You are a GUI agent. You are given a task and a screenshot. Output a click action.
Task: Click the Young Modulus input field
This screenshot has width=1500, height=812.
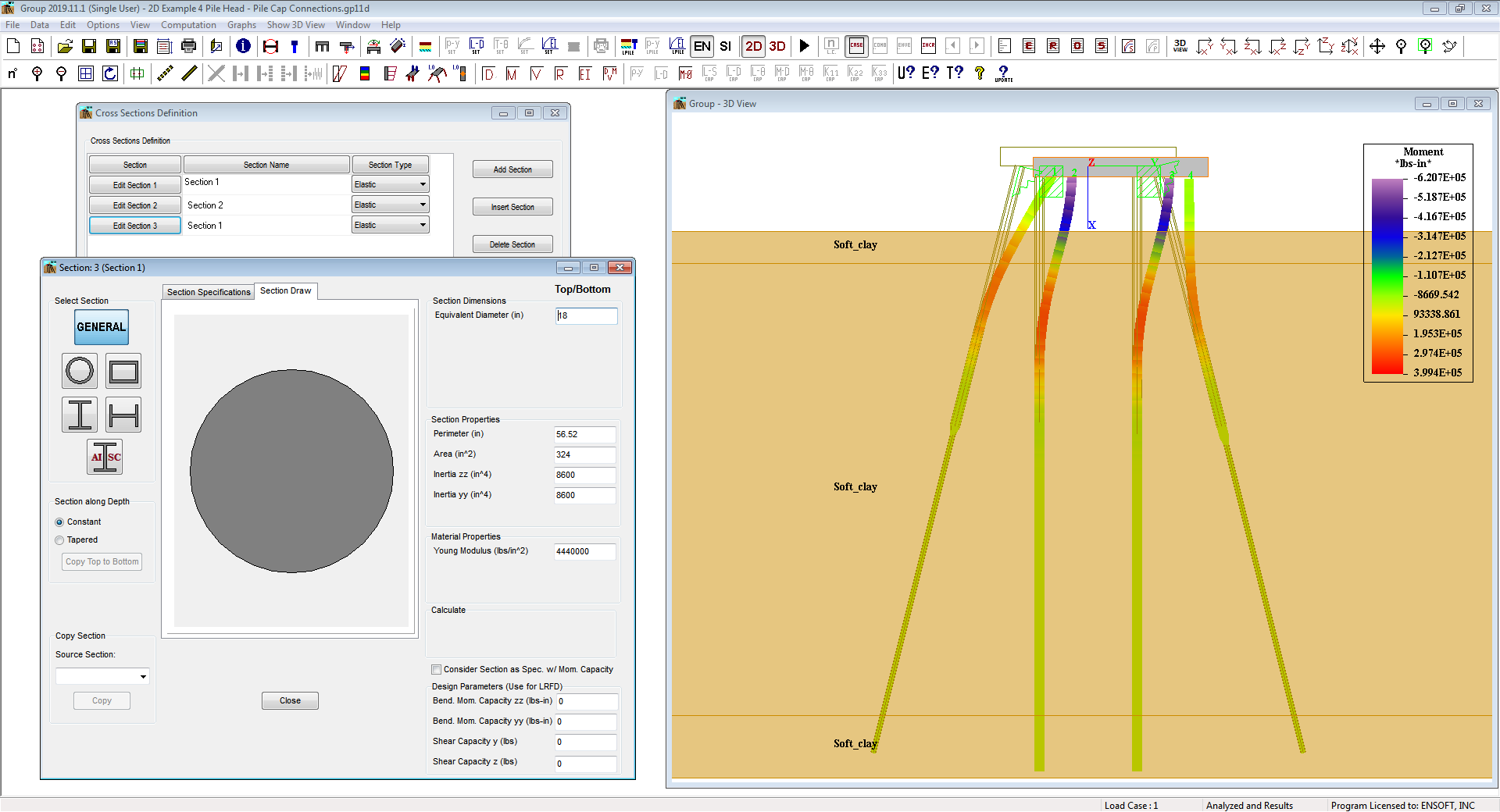585,552
